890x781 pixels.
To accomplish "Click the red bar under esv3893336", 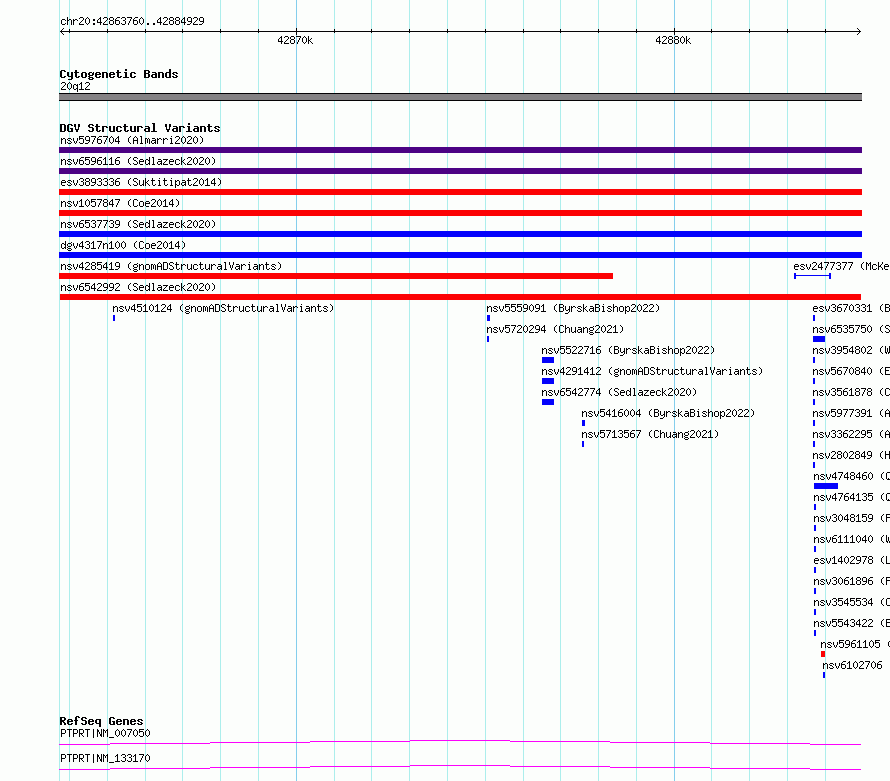I will click(x=460, y=192).
